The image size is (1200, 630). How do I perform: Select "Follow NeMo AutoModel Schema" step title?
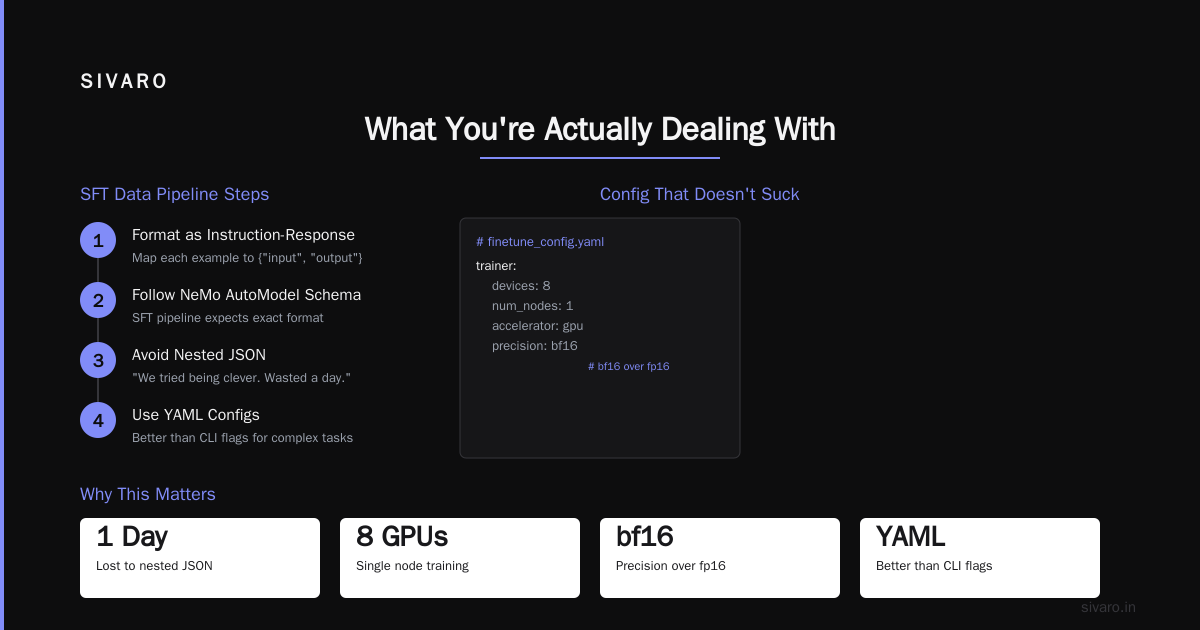click(x=246, y=295)
